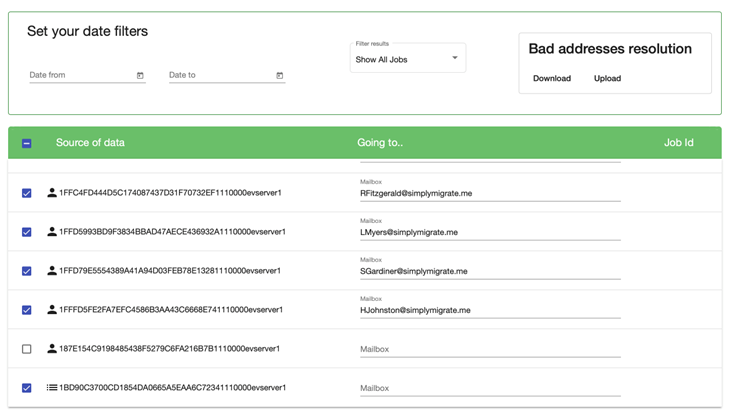731x414 pixels.
Task: Check the box for the 187E154C9198 row
Action: (27, 349)
